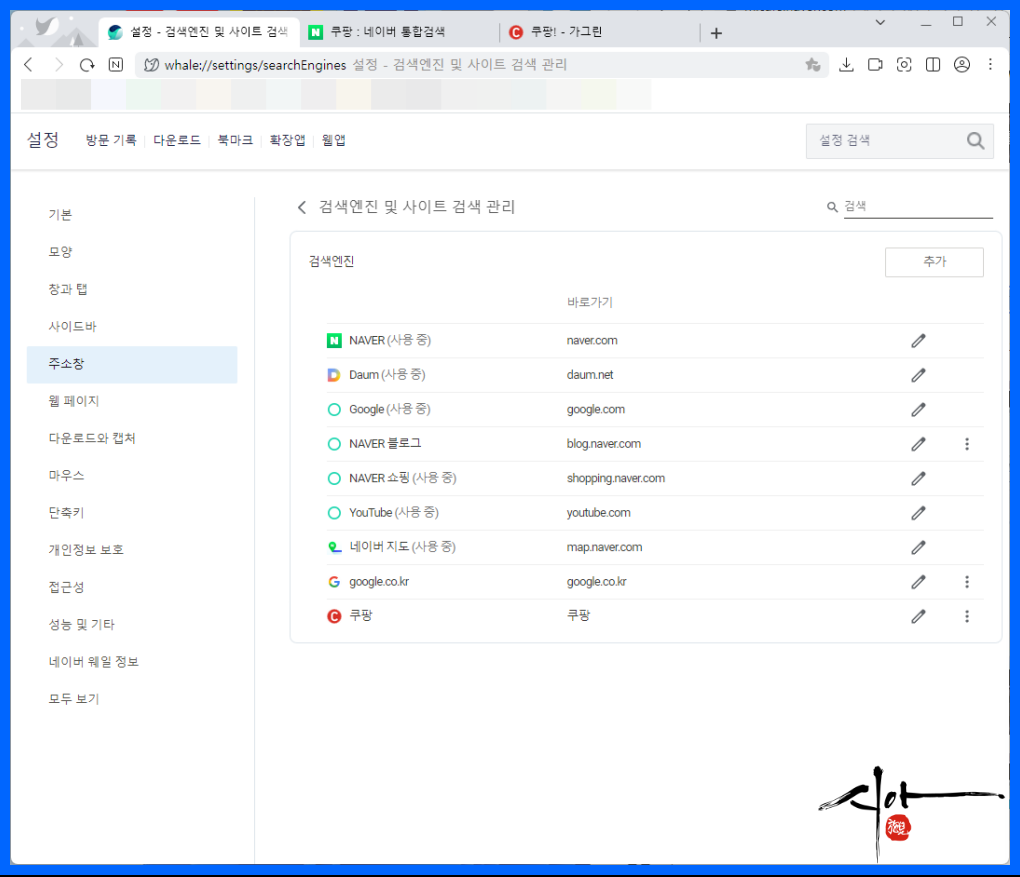Open 북마크 in settings header

pos(235,141)
